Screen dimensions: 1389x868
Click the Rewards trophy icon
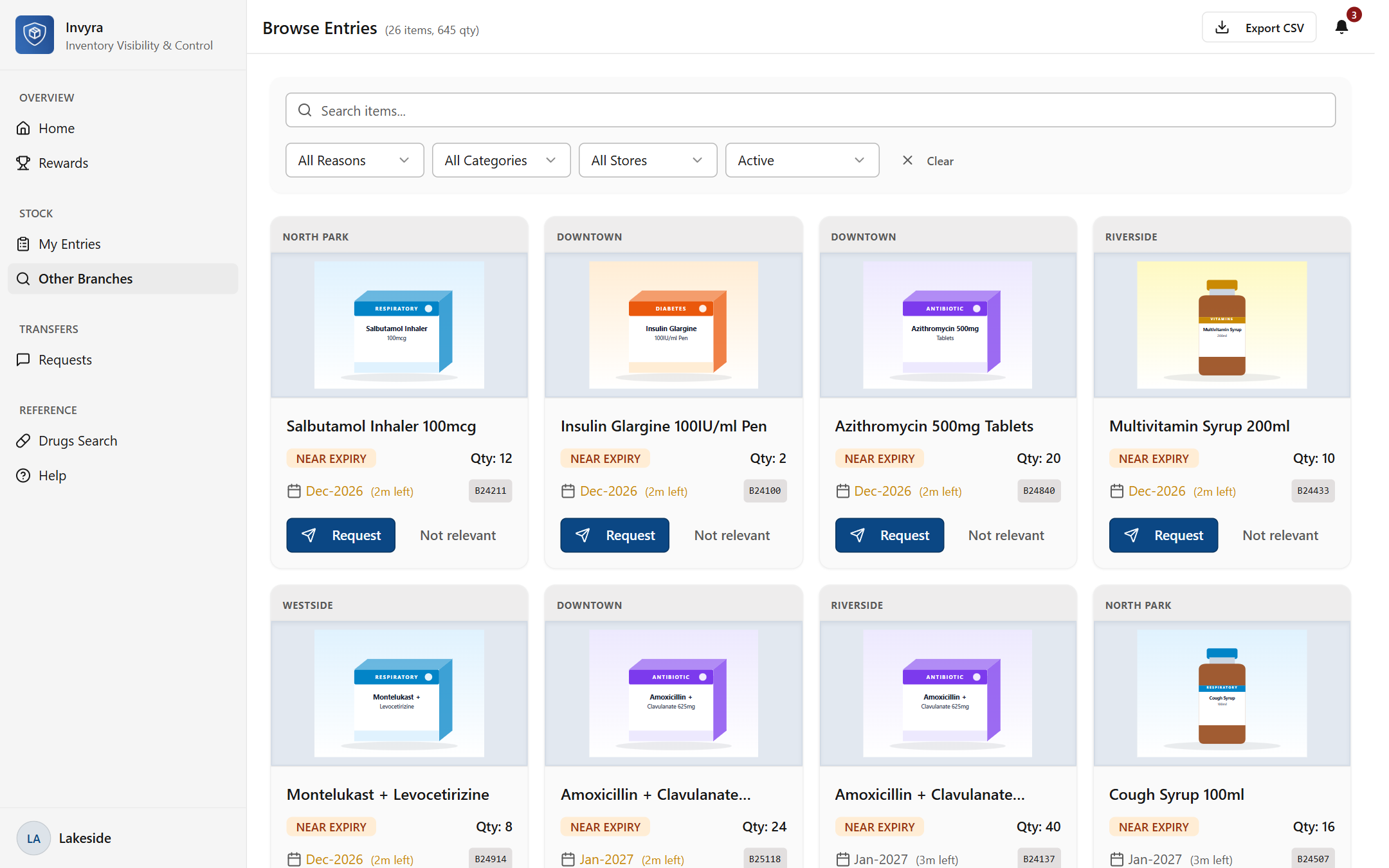(x=23, y=163)
